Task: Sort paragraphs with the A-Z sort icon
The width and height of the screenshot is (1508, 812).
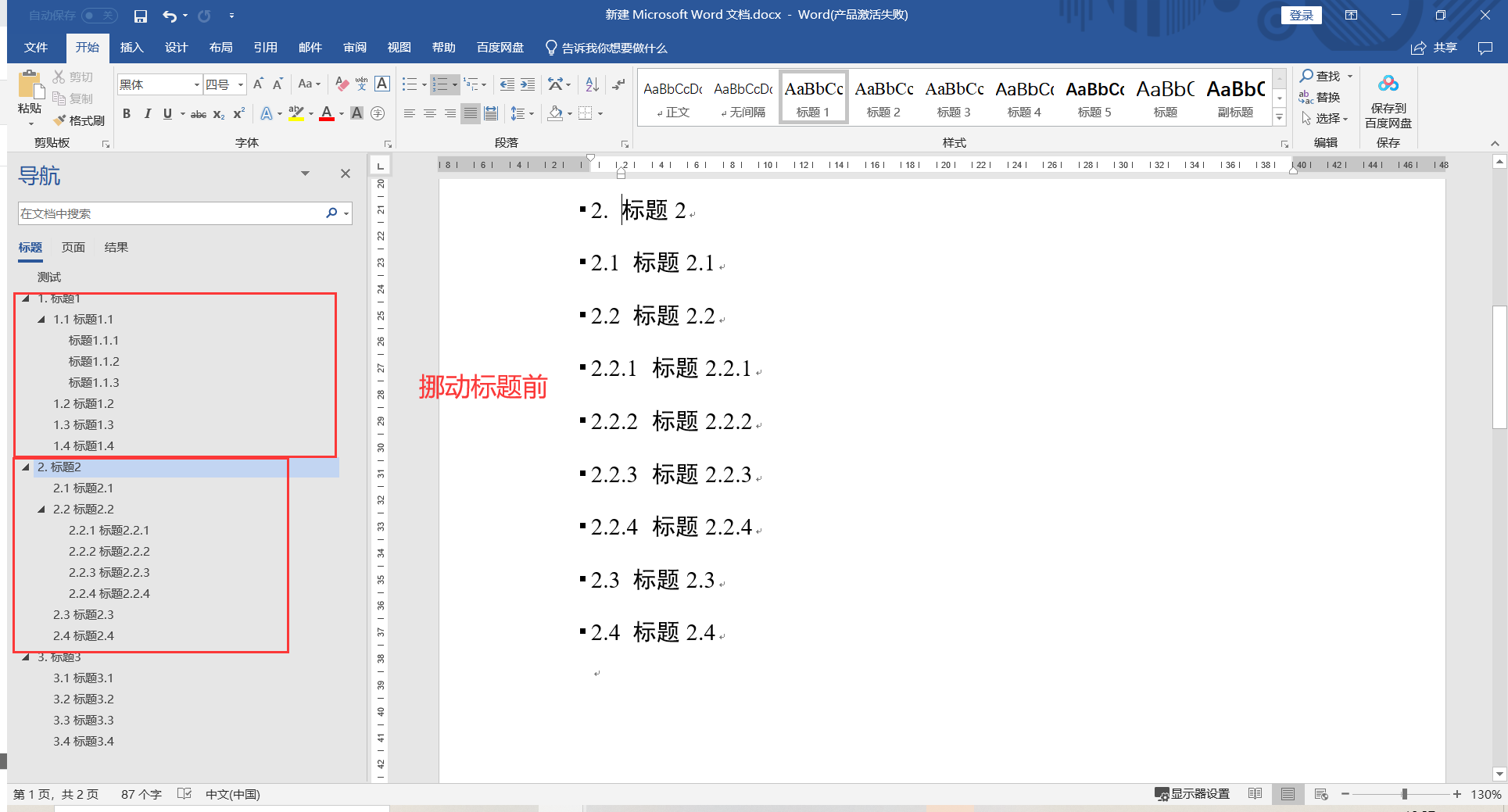Action: pyautogui.click(x=593, y=84)
